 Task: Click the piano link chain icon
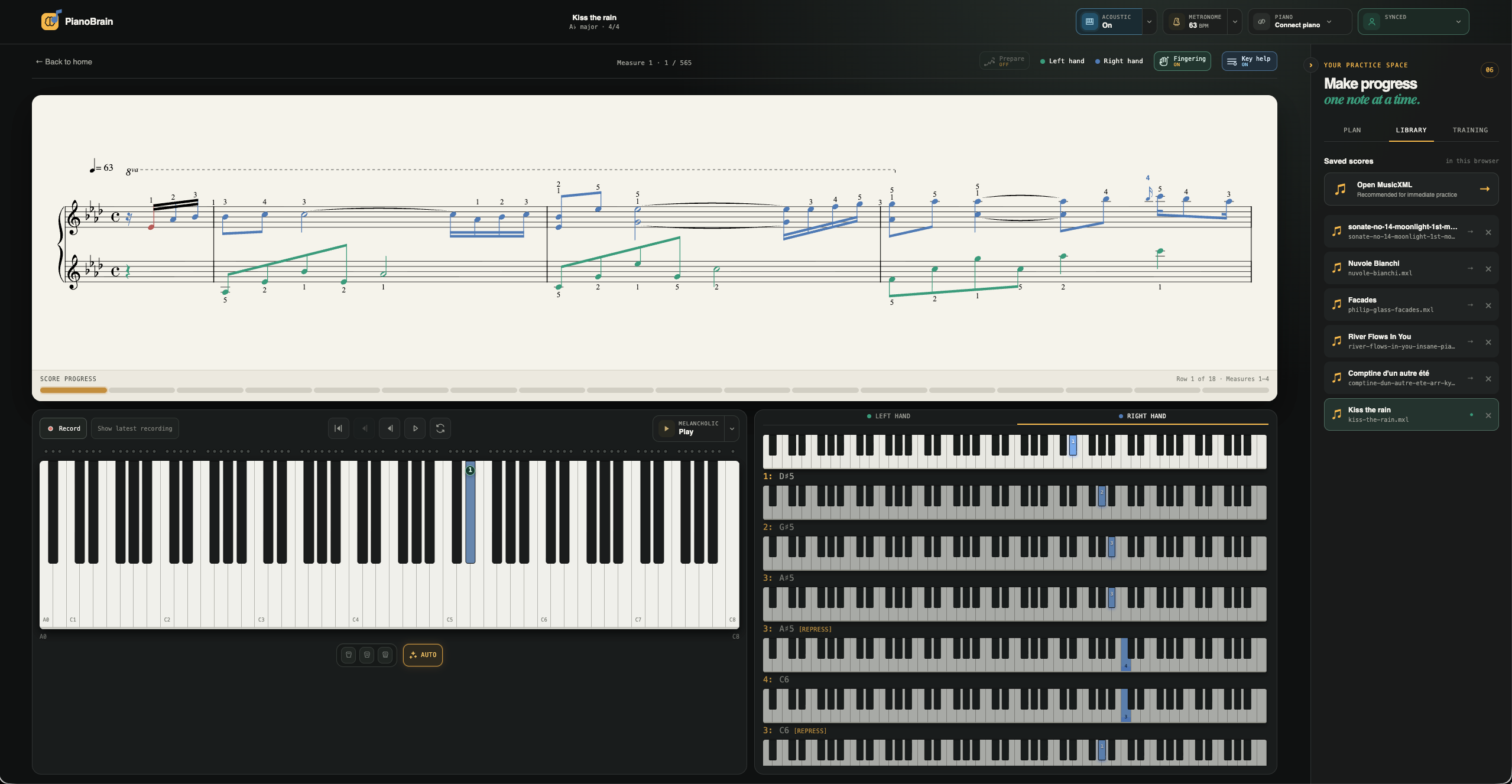(x=1262, y=22)
